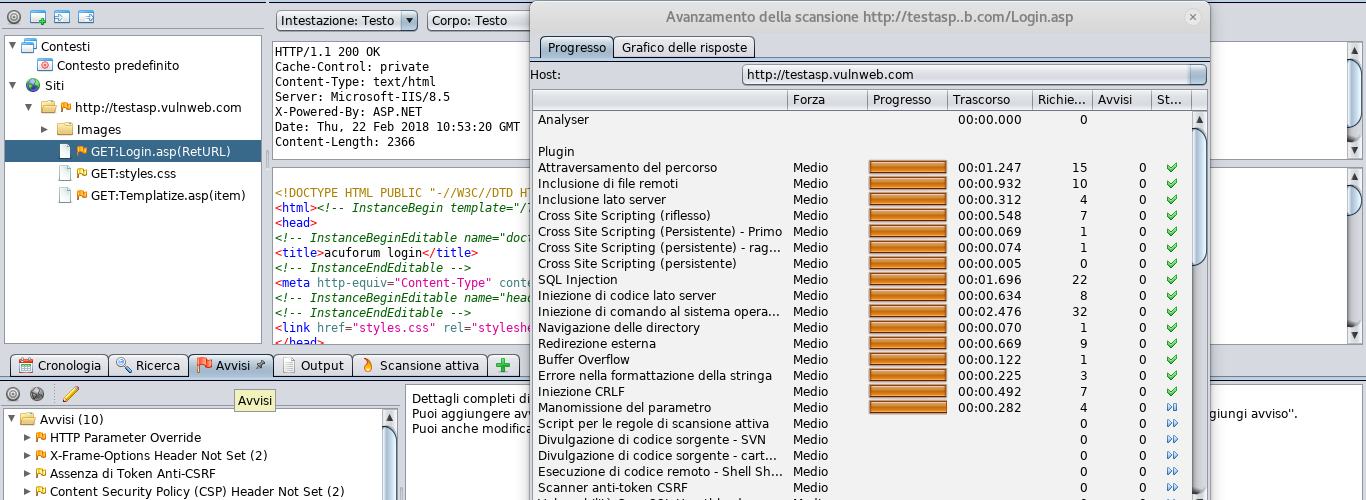
Task: Toggle the scope filter icon in alerts toolbar
Action: click(14, 394)
